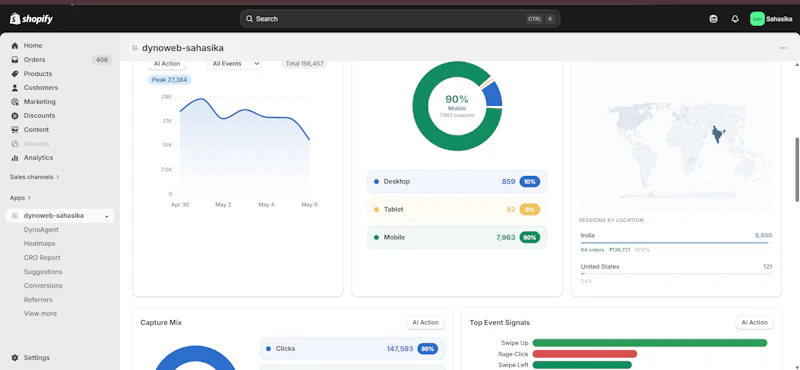This screenshot has height=370, width=800.
Task: Click the app icon beside dynoweb-sahasika title
Action: pyautogui.click(x=135, y=48)
